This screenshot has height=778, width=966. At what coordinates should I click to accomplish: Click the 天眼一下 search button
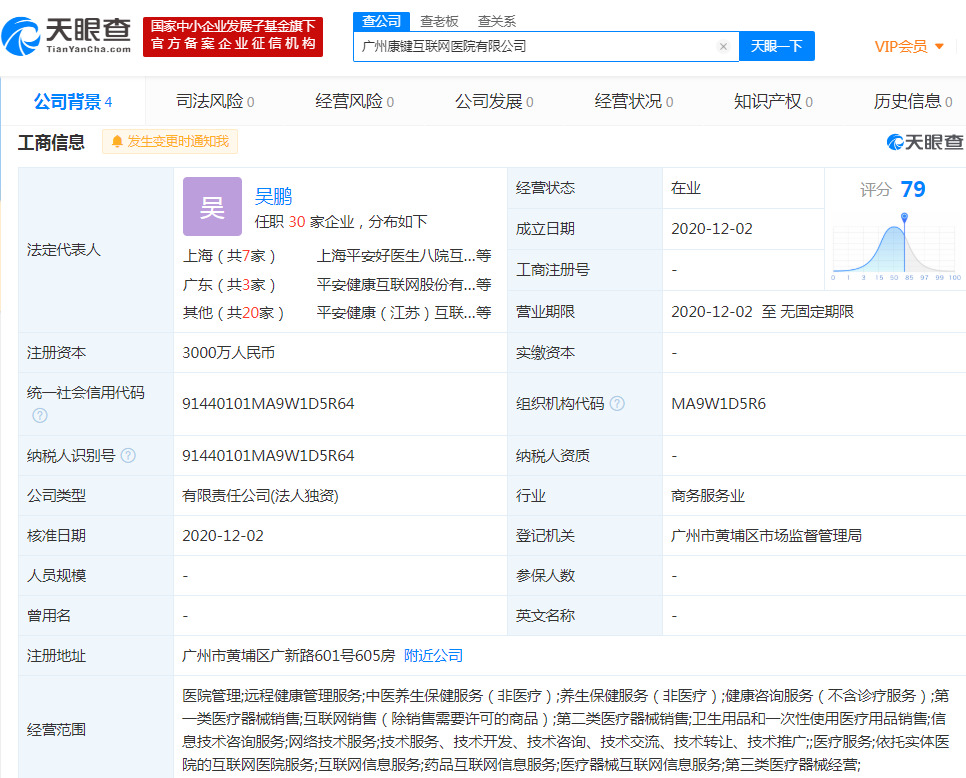(776, 46)
